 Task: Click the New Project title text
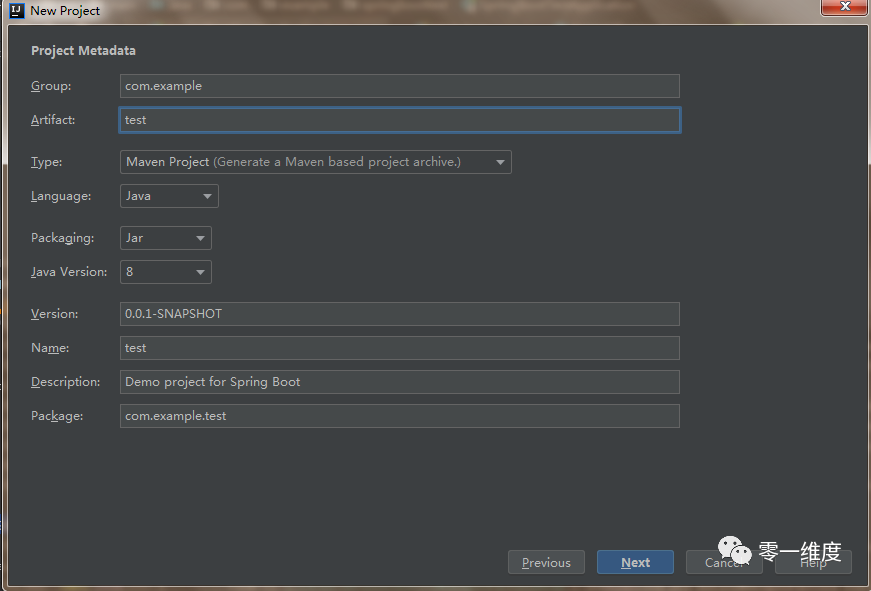65,11
